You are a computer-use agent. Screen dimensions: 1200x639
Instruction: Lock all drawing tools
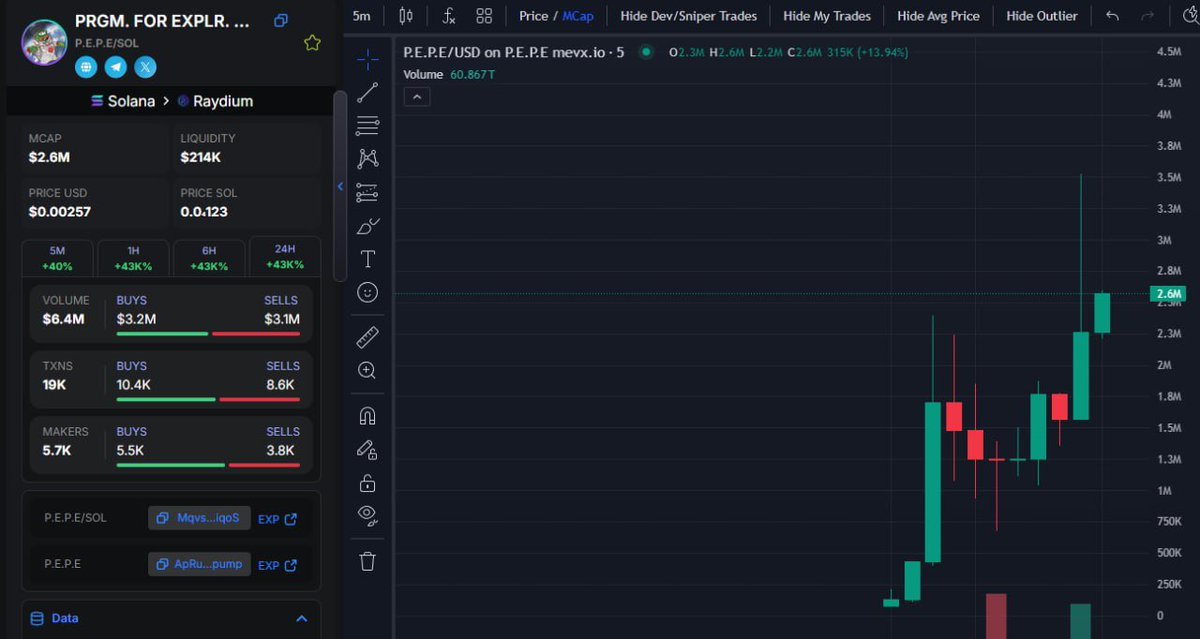coord(368,483)
